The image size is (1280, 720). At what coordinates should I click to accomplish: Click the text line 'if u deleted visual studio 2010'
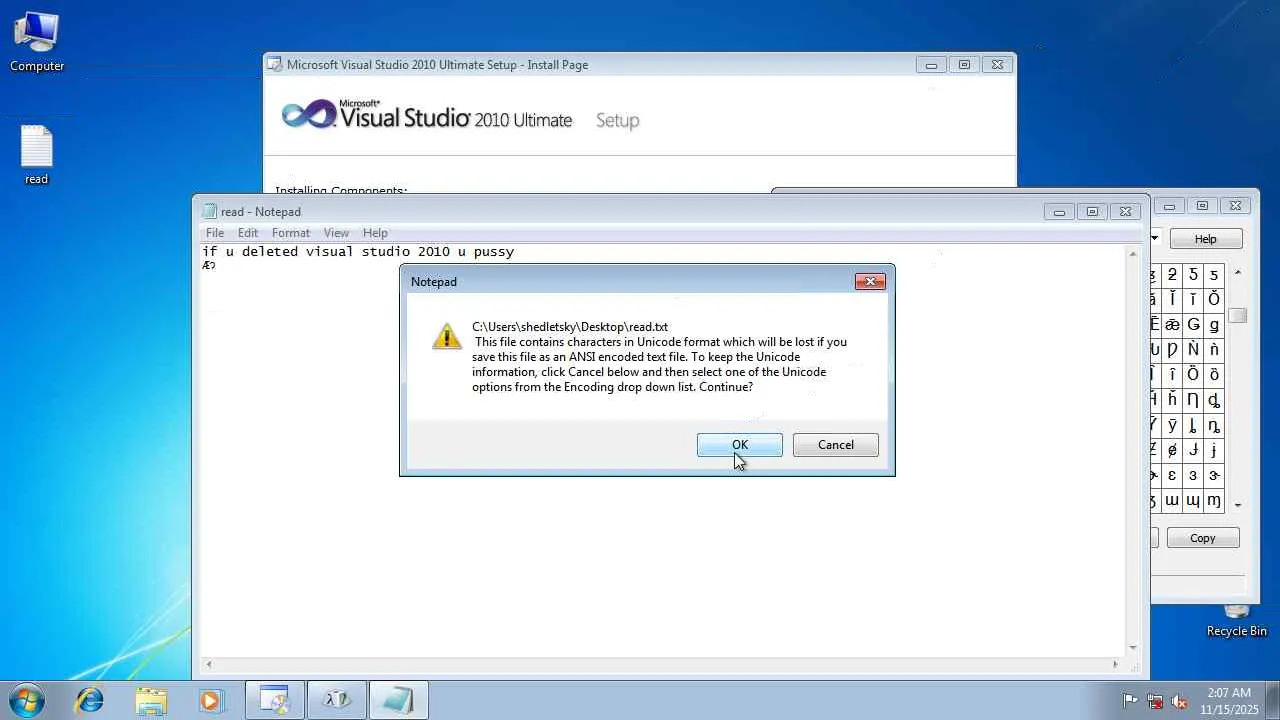click(x=326, y=252)
